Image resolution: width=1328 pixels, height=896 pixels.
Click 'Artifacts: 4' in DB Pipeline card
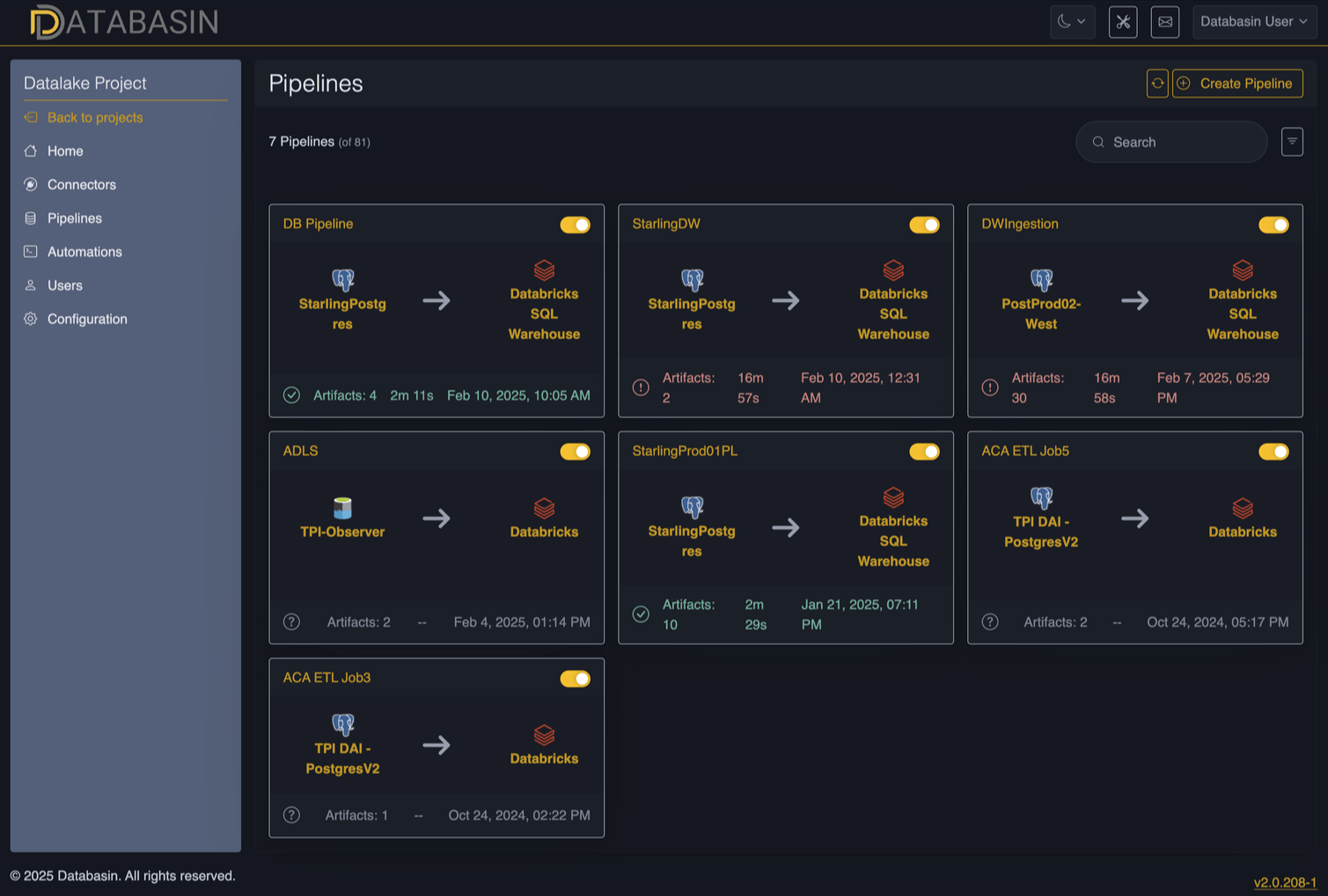click(345, 395)
